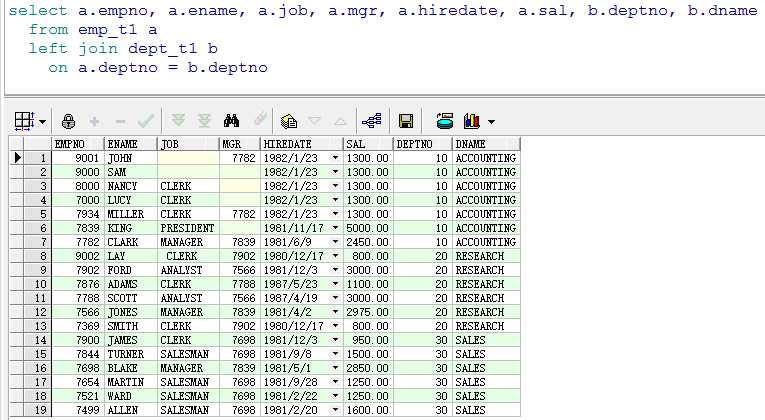
Task: Click the MGR column header
Action: pos(240,144)
